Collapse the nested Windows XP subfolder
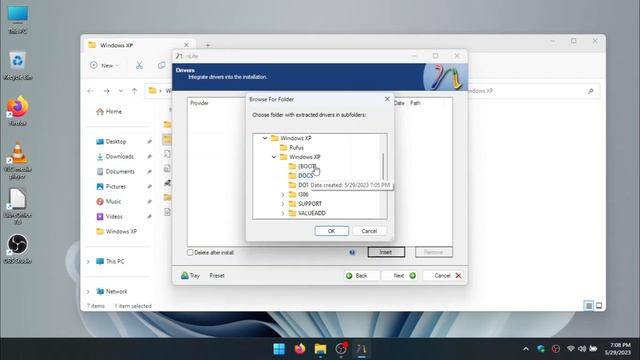The width and height of the screenshot is (640, 360). (274, 157)
